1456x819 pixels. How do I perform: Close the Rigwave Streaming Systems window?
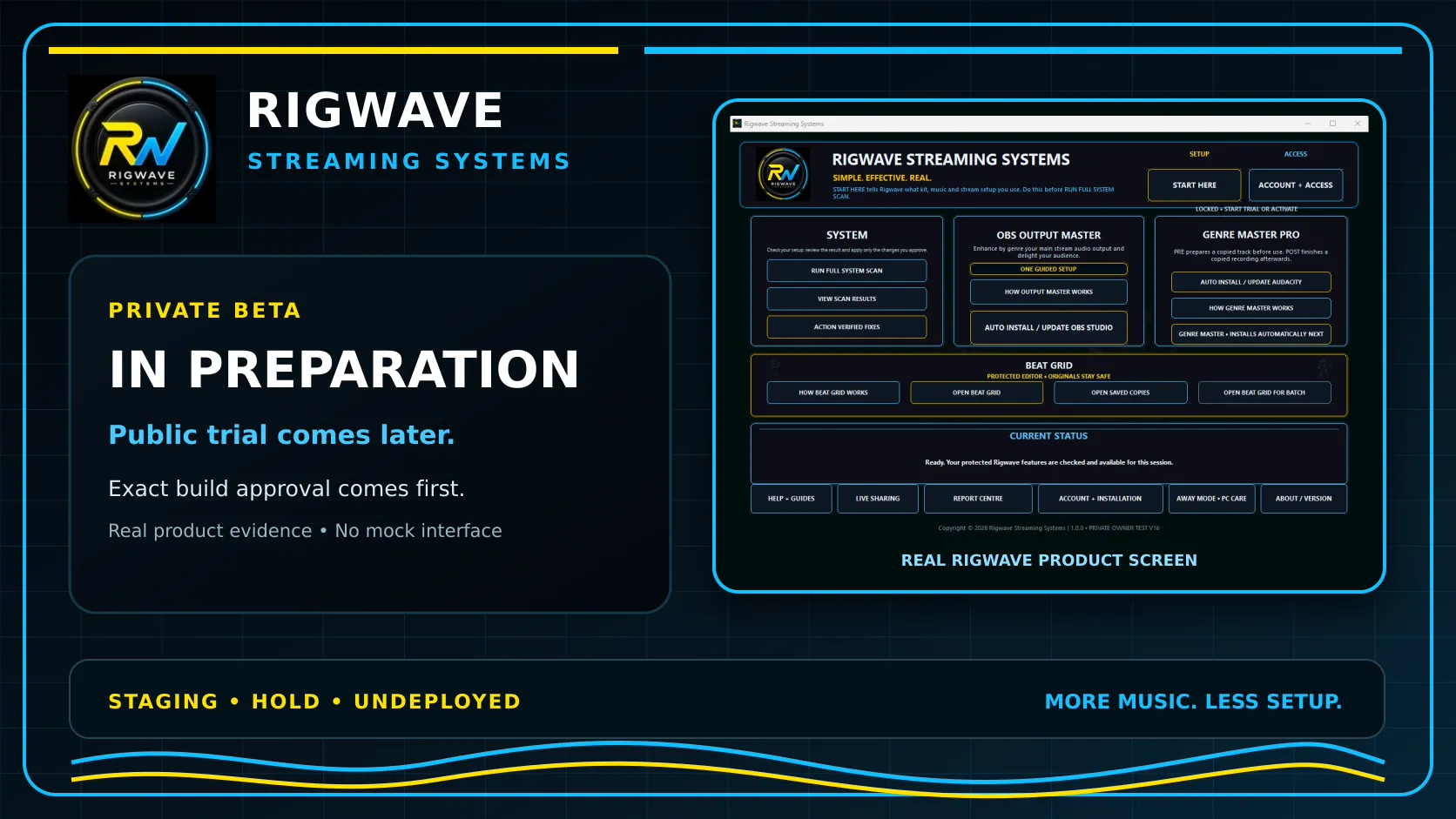click(x=1357, y=124)
